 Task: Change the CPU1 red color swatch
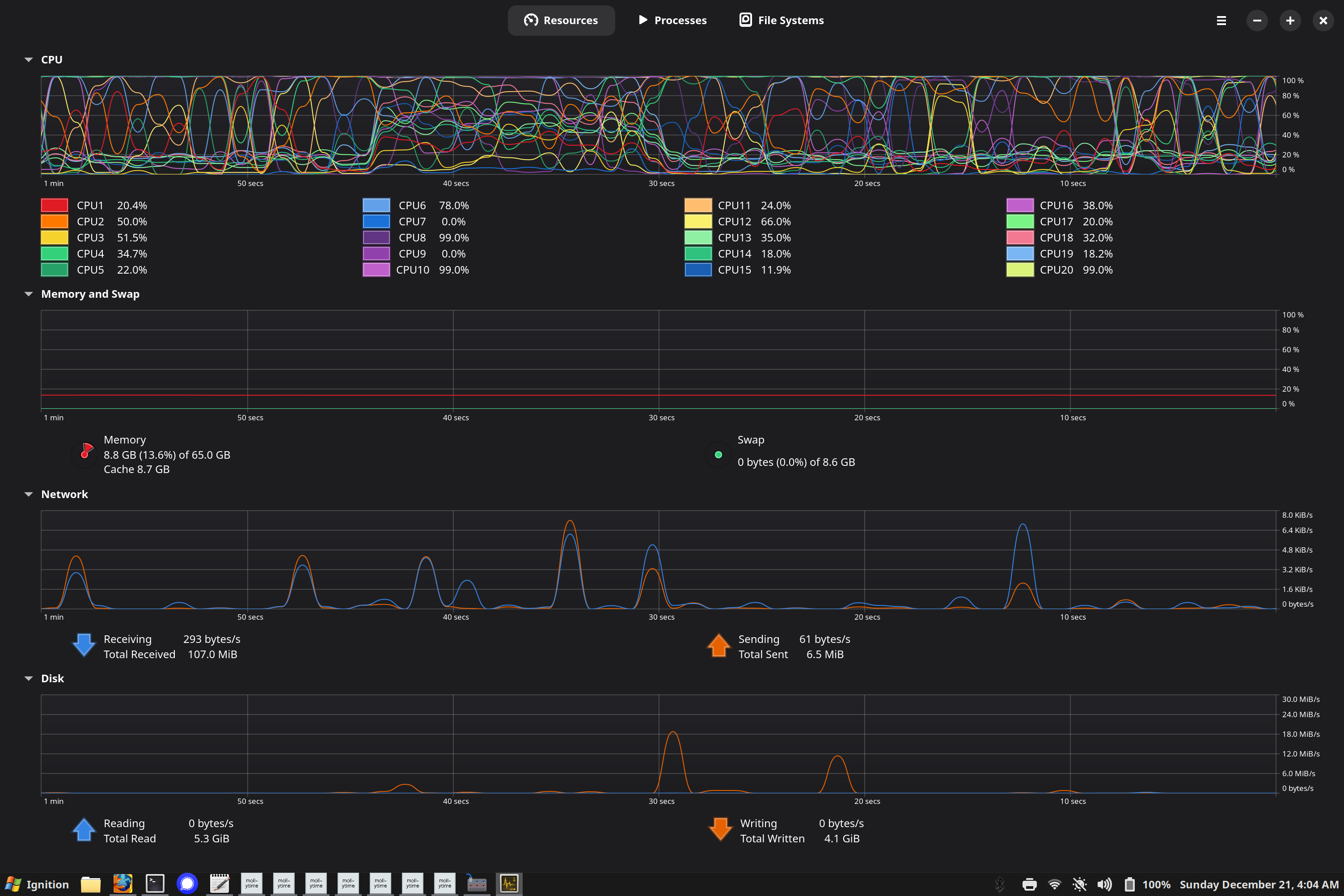[54, 205]
